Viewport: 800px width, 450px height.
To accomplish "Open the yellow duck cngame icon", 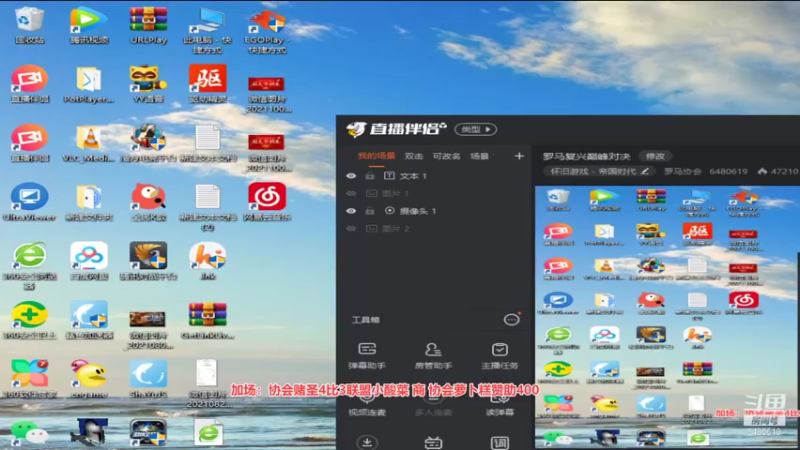I will point(89,379).
